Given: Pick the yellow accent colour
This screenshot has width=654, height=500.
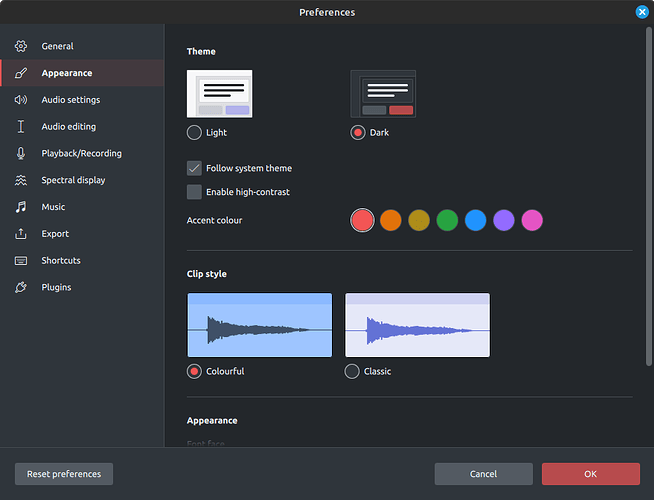Looking at the screenshot, I should pyautogui.click(x=419, y=220).
